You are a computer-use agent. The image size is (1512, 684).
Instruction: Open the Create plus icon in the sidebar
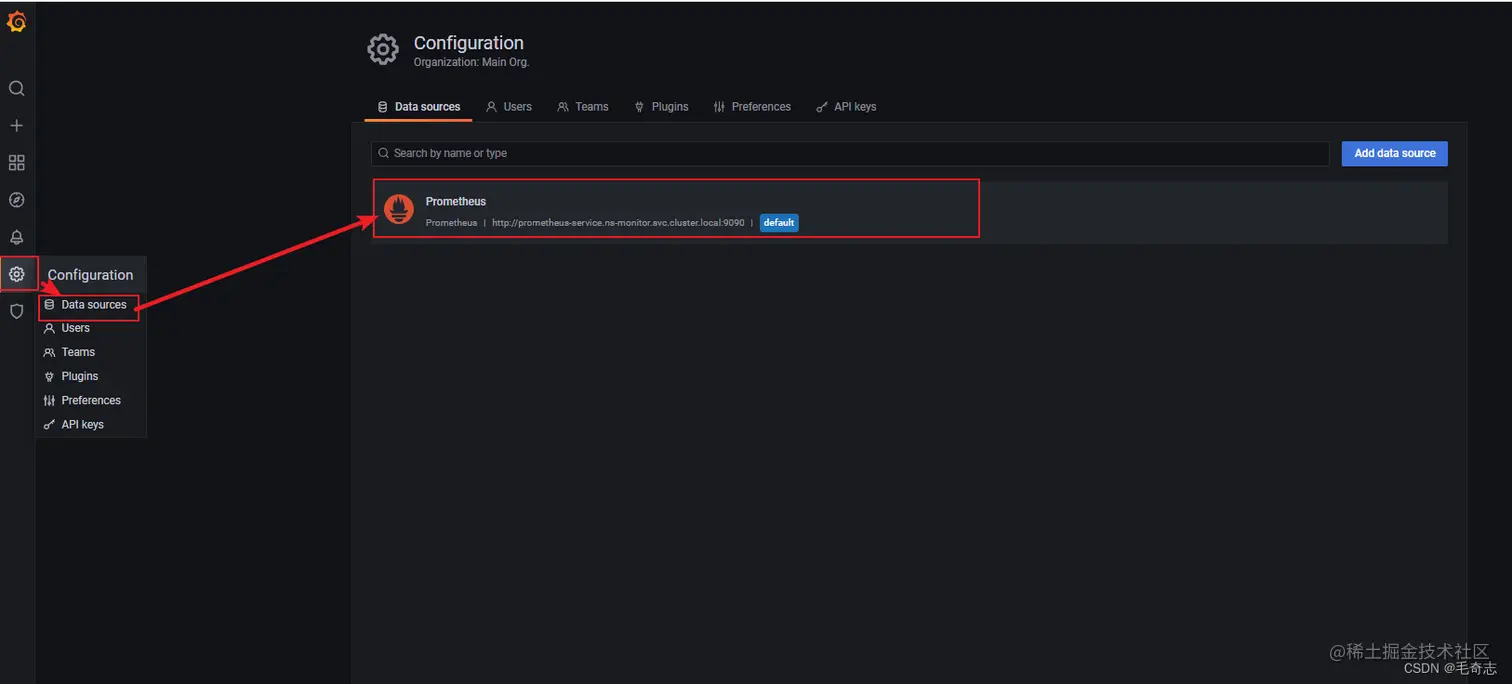(x=17, y=126)
